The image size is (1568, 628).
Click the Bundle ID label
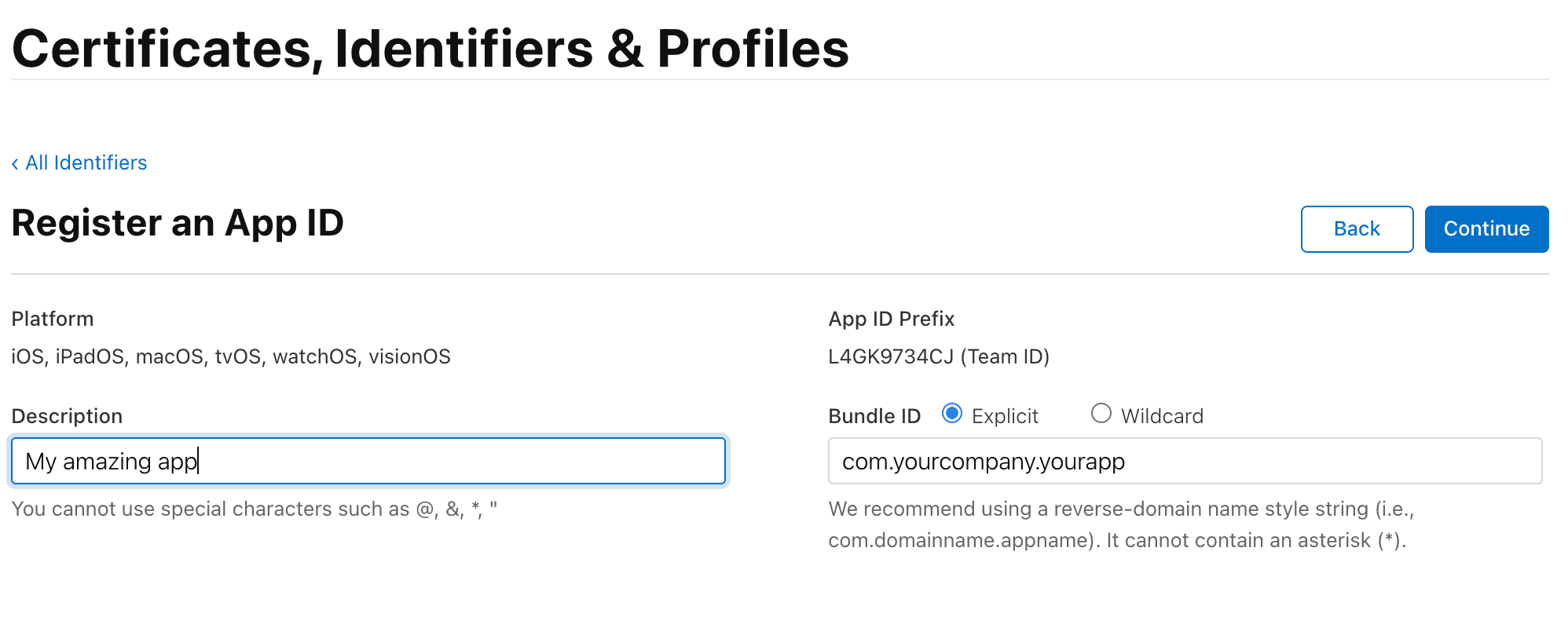[x=874, y=416]
